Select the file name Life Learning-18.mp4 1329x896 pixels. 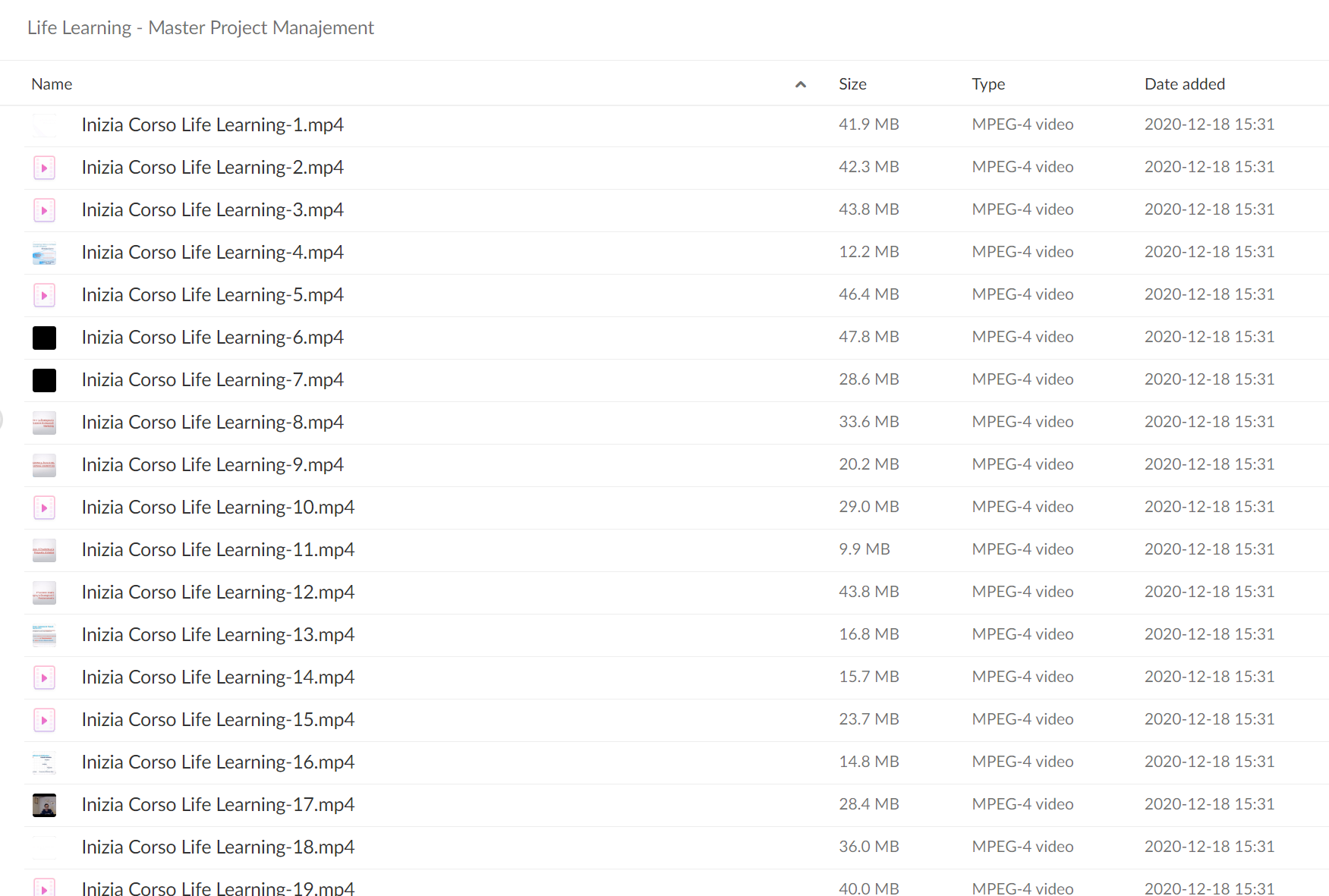coord(218,847)
